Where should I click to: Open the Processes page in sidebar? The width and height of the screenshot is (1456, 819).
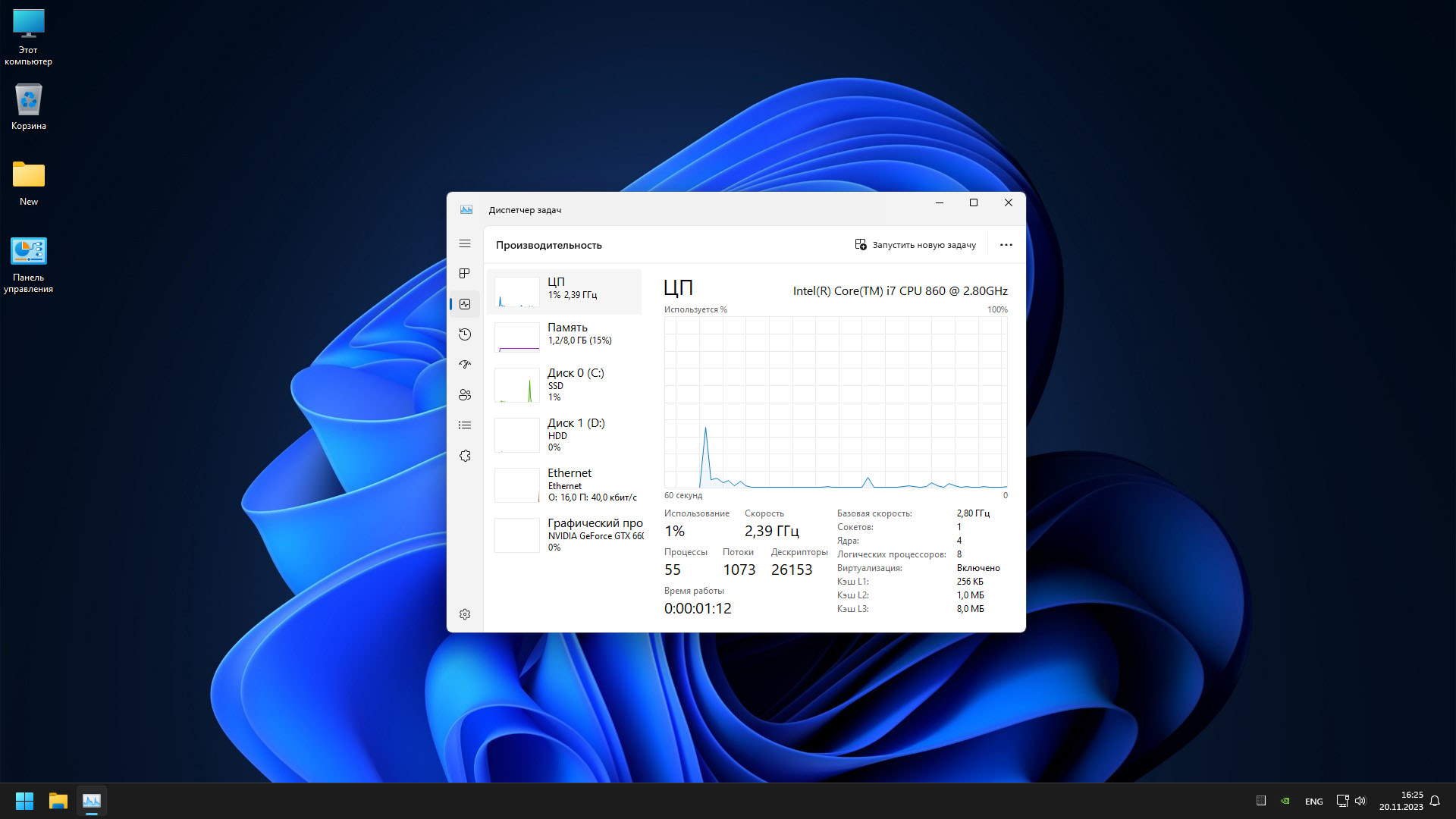click(x=465, y=274)
